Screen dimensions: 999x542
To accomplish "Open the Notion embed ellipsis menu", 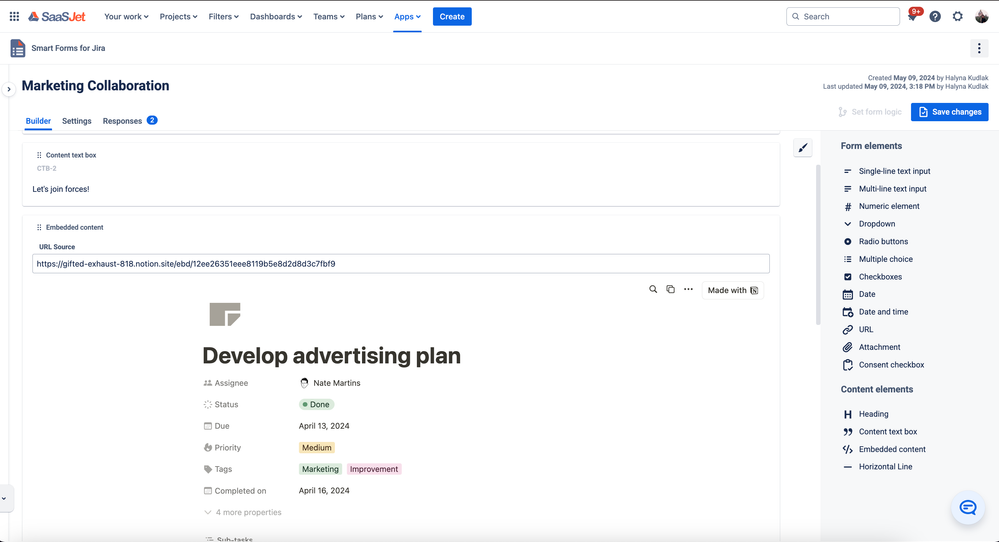I will [688, 289].
